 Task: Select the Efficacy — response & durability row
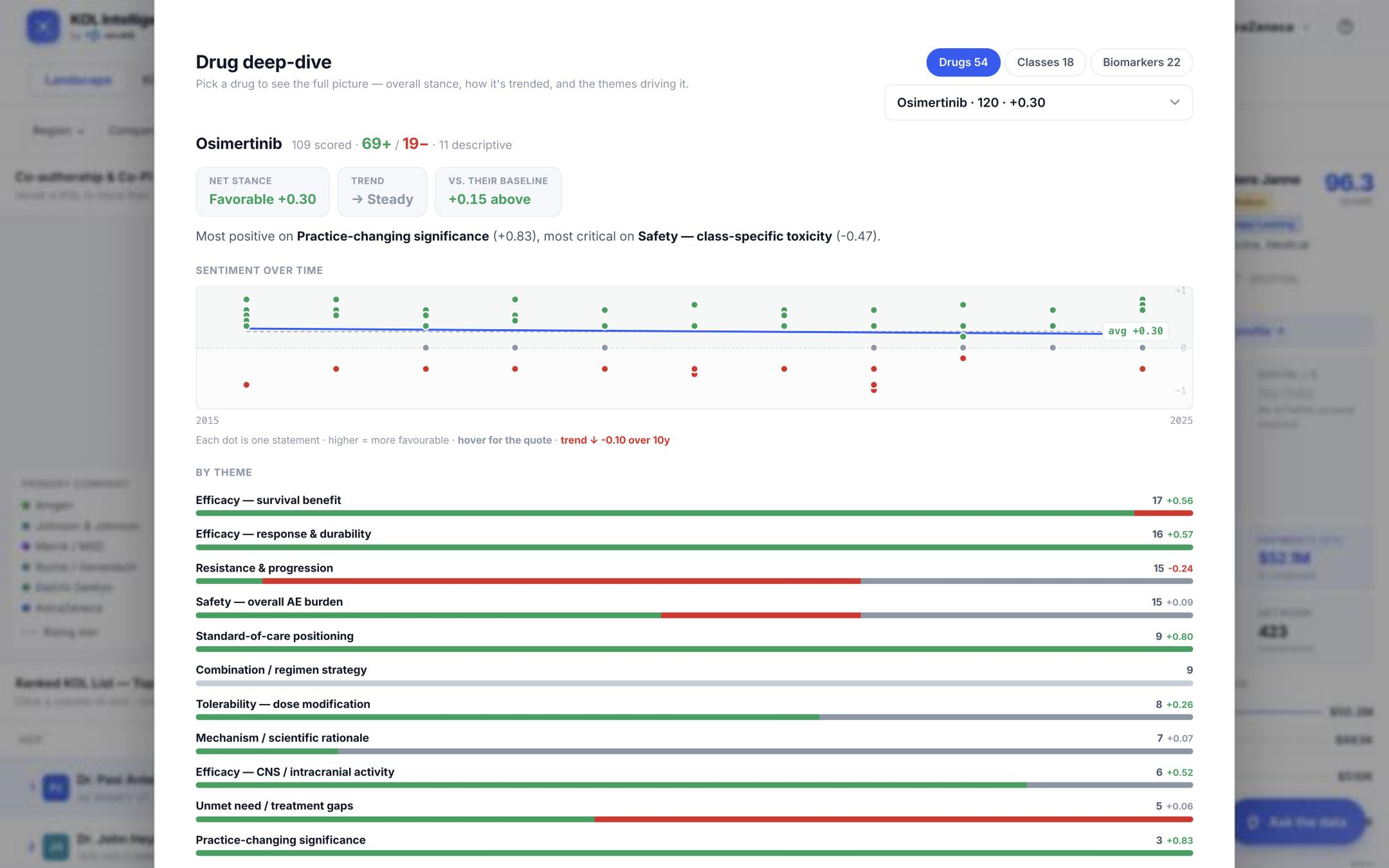pyautogui.click(x=694, y=539)
